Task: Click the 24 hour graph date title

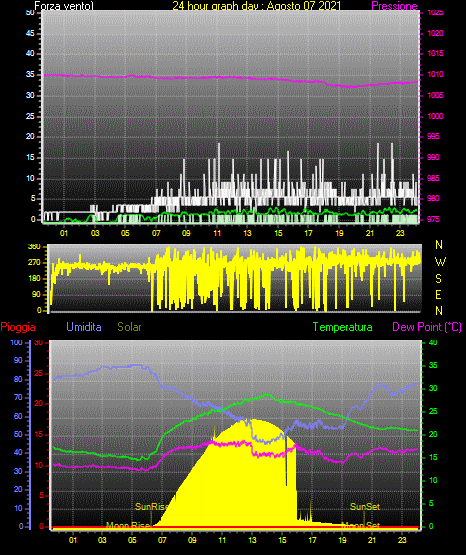Action: (x=257, y=6)
